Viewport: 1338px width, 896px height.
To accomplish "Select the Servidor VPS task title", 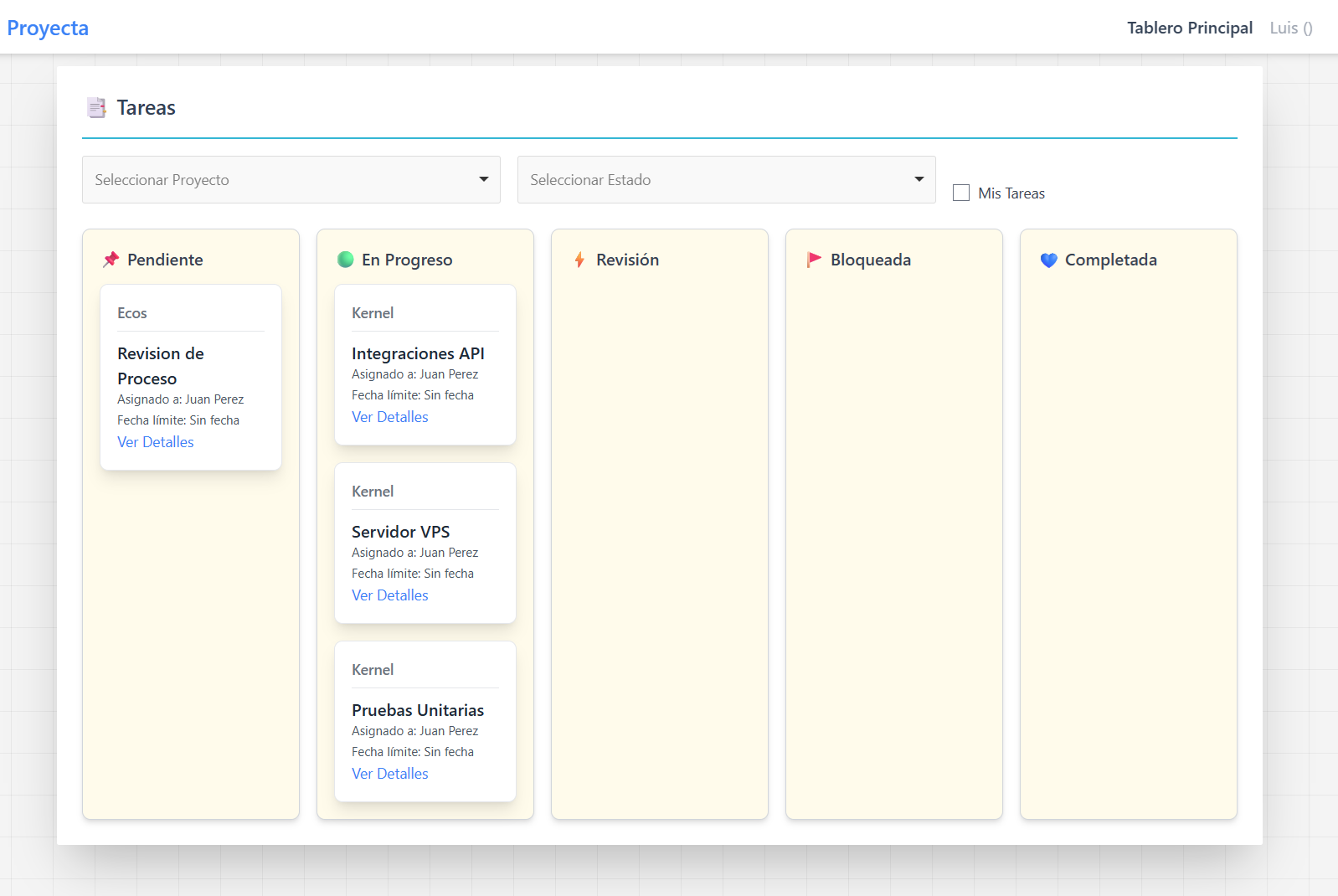I will [x=400, y=532].
